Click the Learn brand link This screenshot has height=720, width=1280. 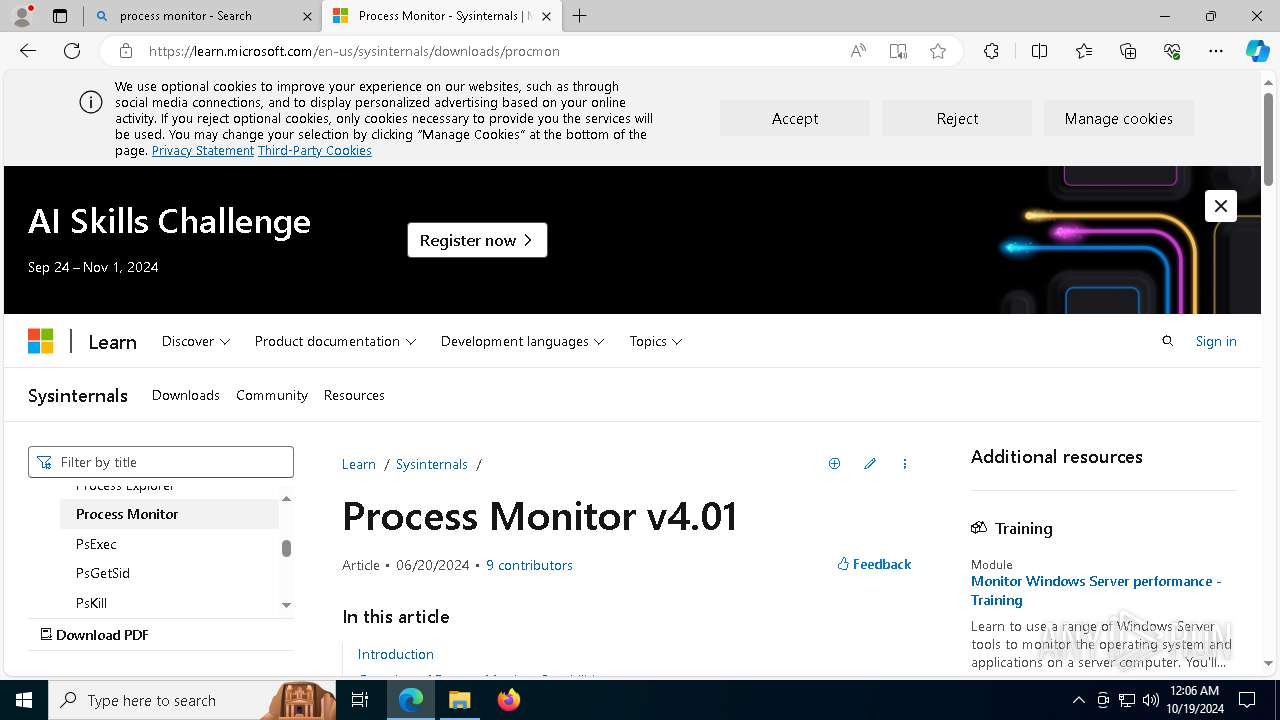point(112,342)
